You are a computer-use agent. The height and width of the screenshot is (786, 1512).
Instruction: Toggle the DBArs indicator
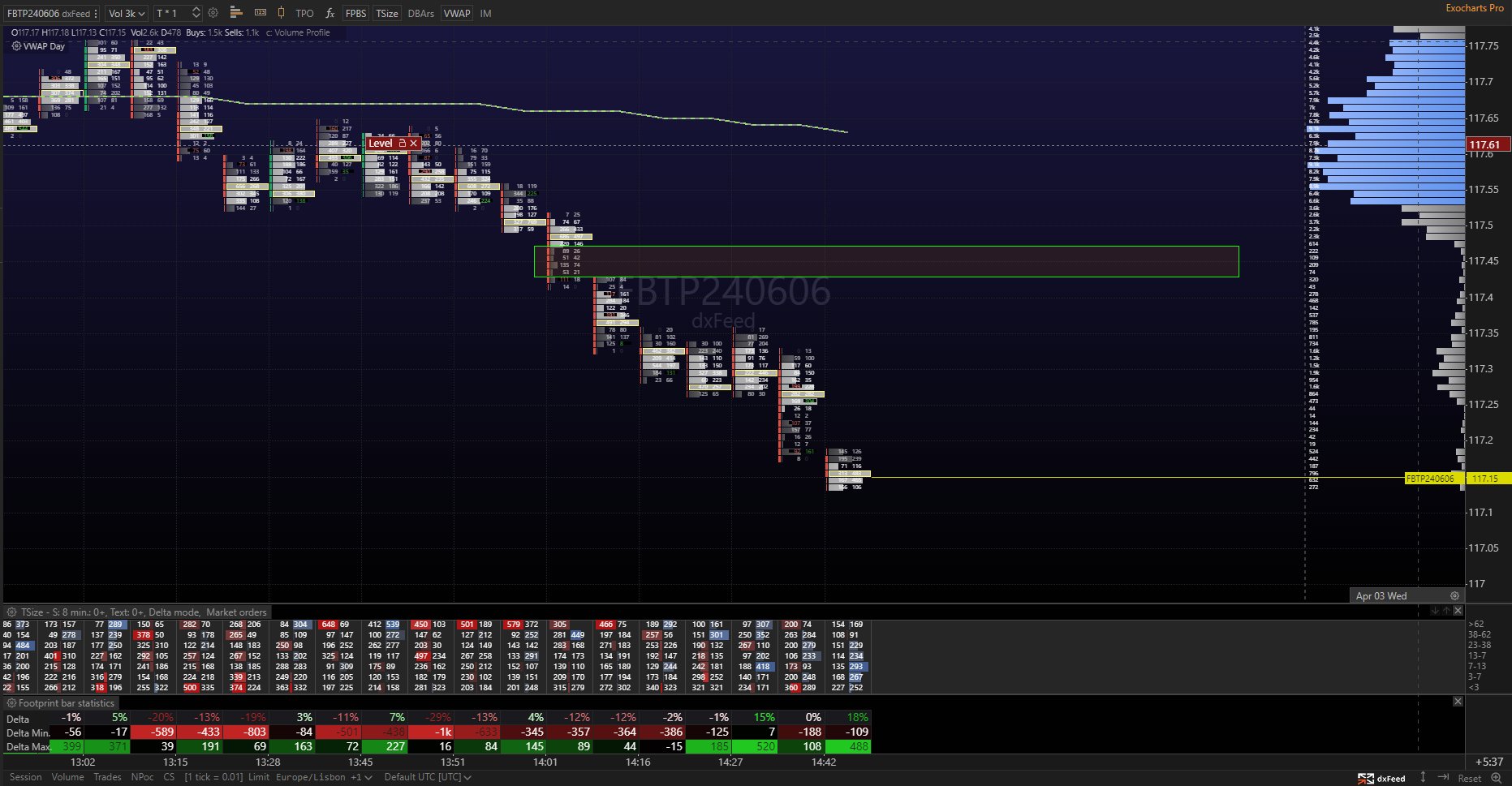420,14
